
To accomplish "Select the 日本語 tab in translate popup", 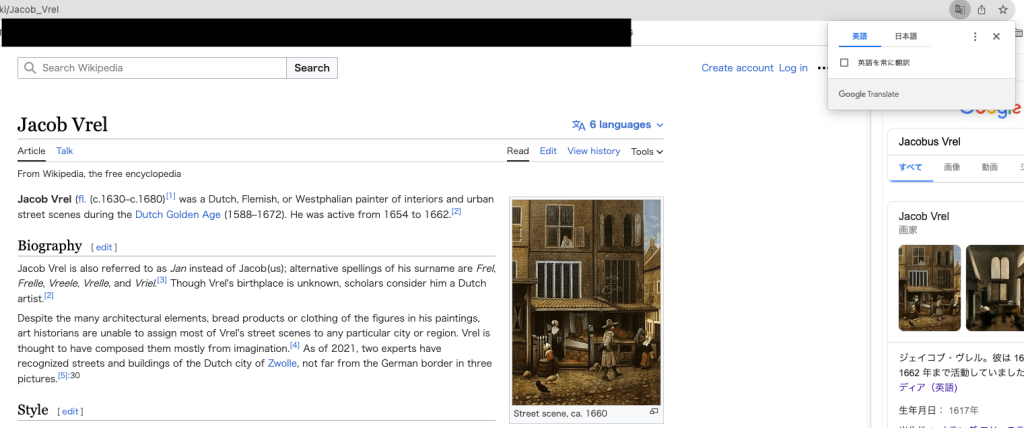I will click(x=905, y=37).
